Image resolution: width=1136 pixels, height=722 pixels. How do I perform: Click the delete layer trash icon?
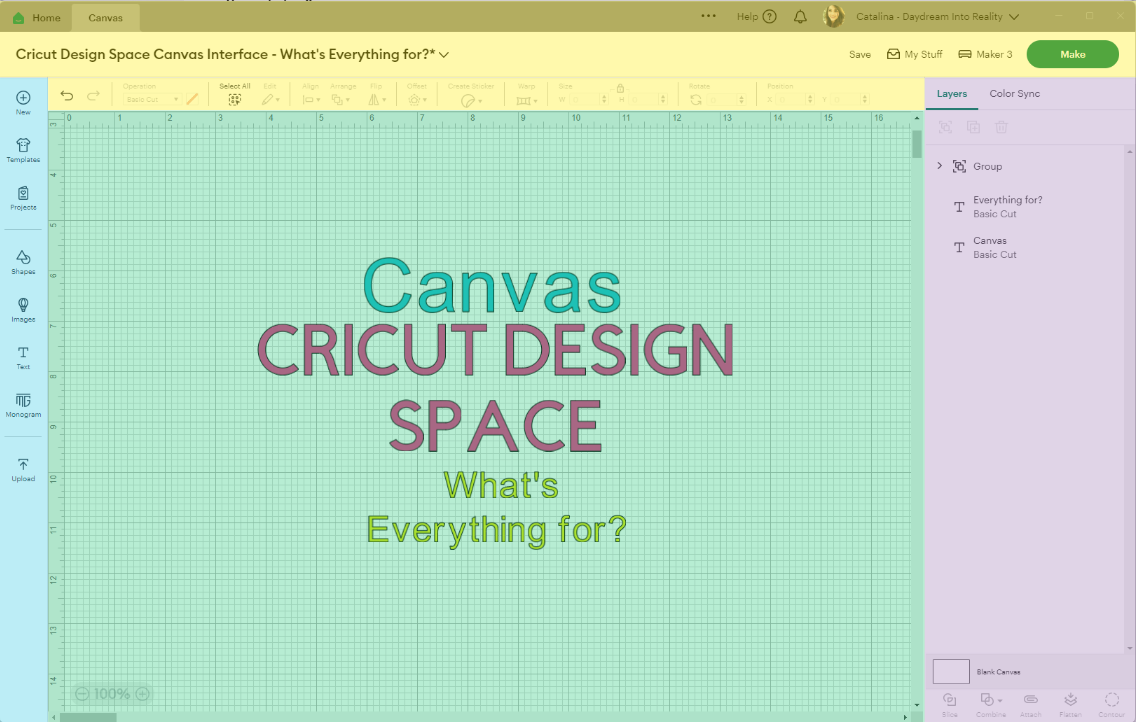(1001, 127)
